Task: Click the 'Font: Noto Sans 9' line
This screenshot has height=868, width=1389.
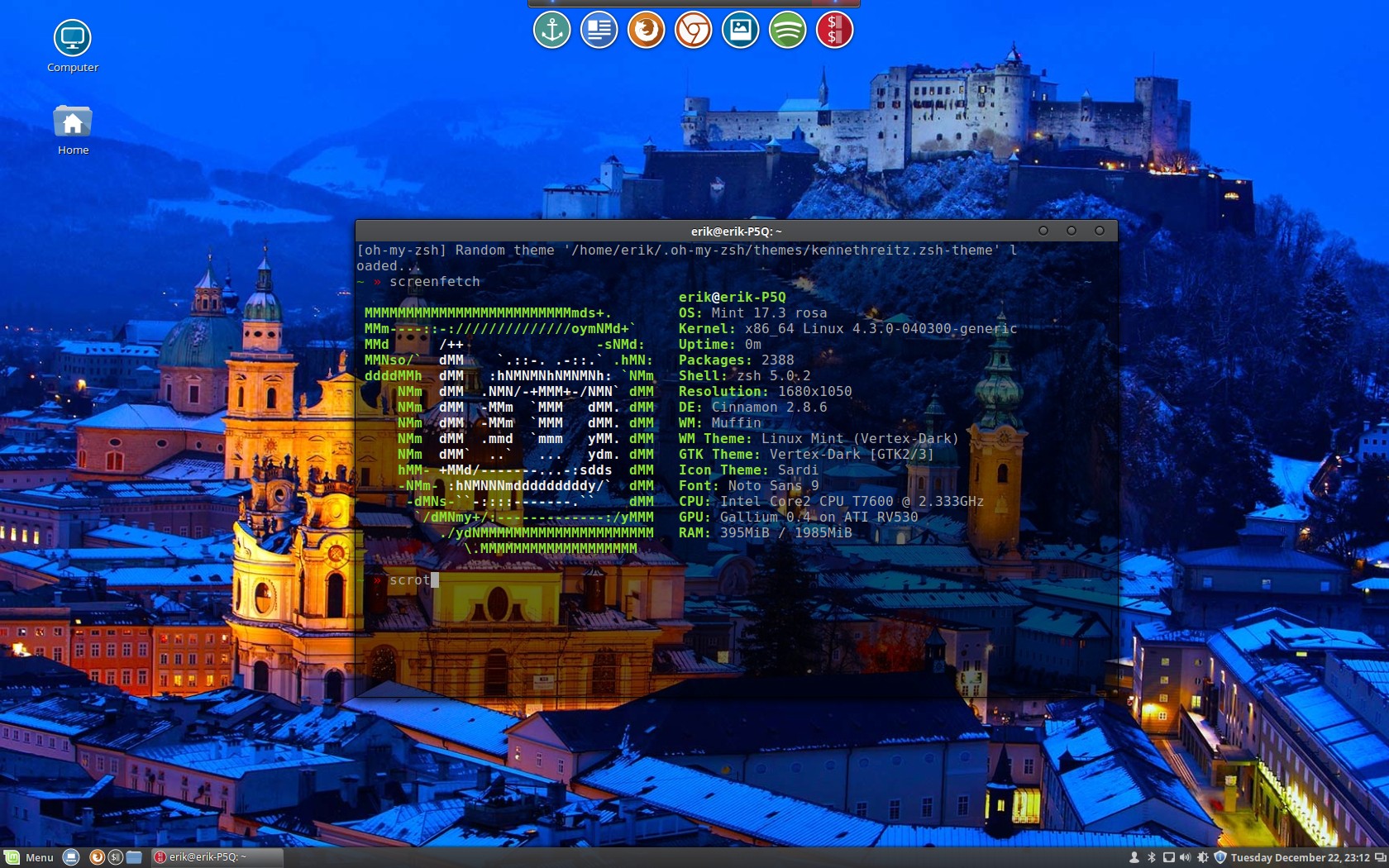Action: (749, 486)
